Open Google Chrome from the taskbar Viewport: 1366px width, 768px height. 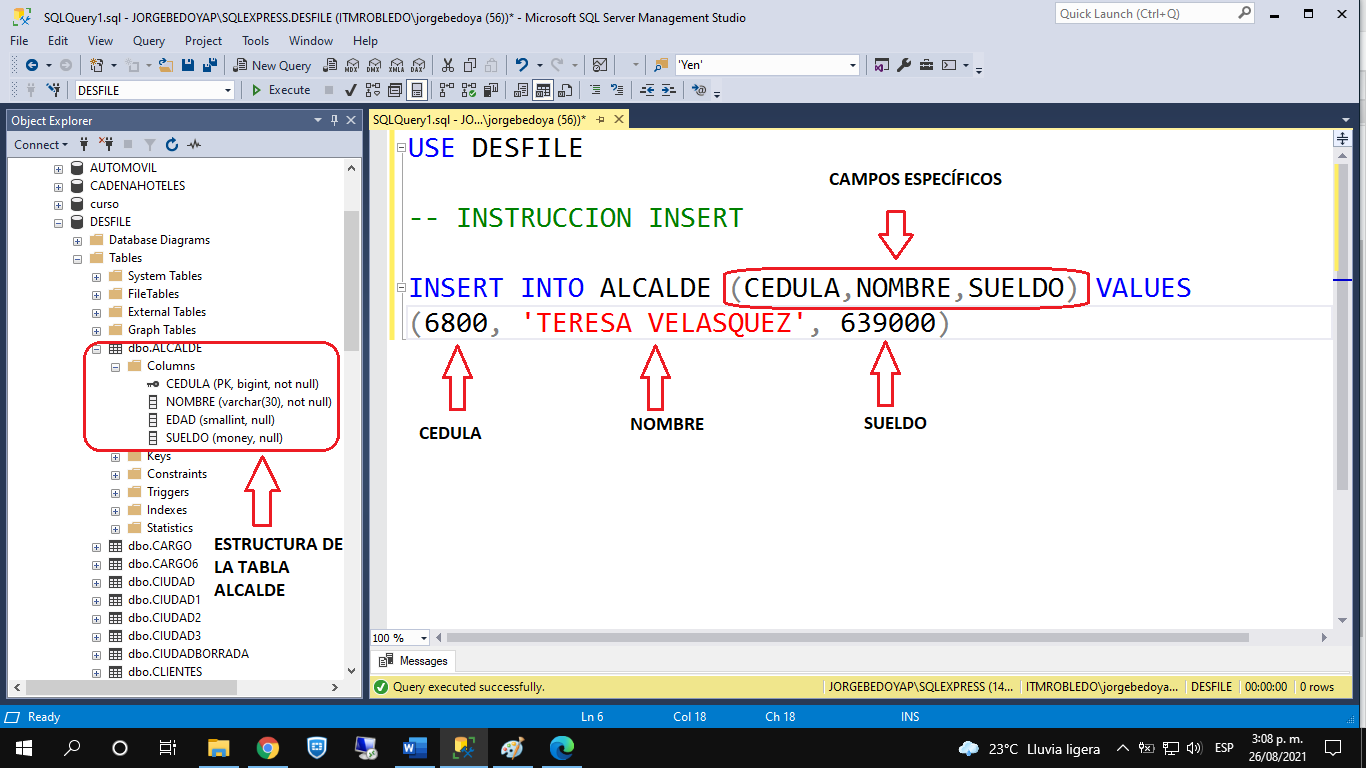pos(267,748)
